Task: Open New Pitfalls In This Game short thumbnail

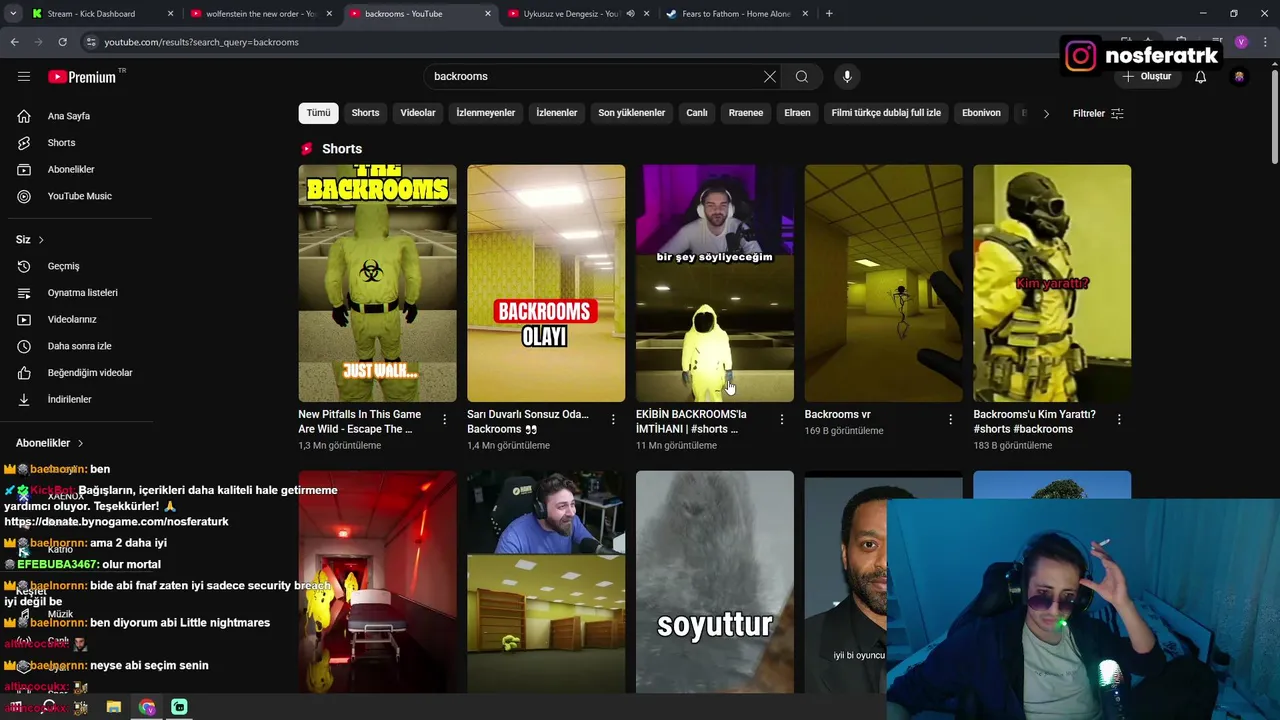Action: tap(377, 283)
